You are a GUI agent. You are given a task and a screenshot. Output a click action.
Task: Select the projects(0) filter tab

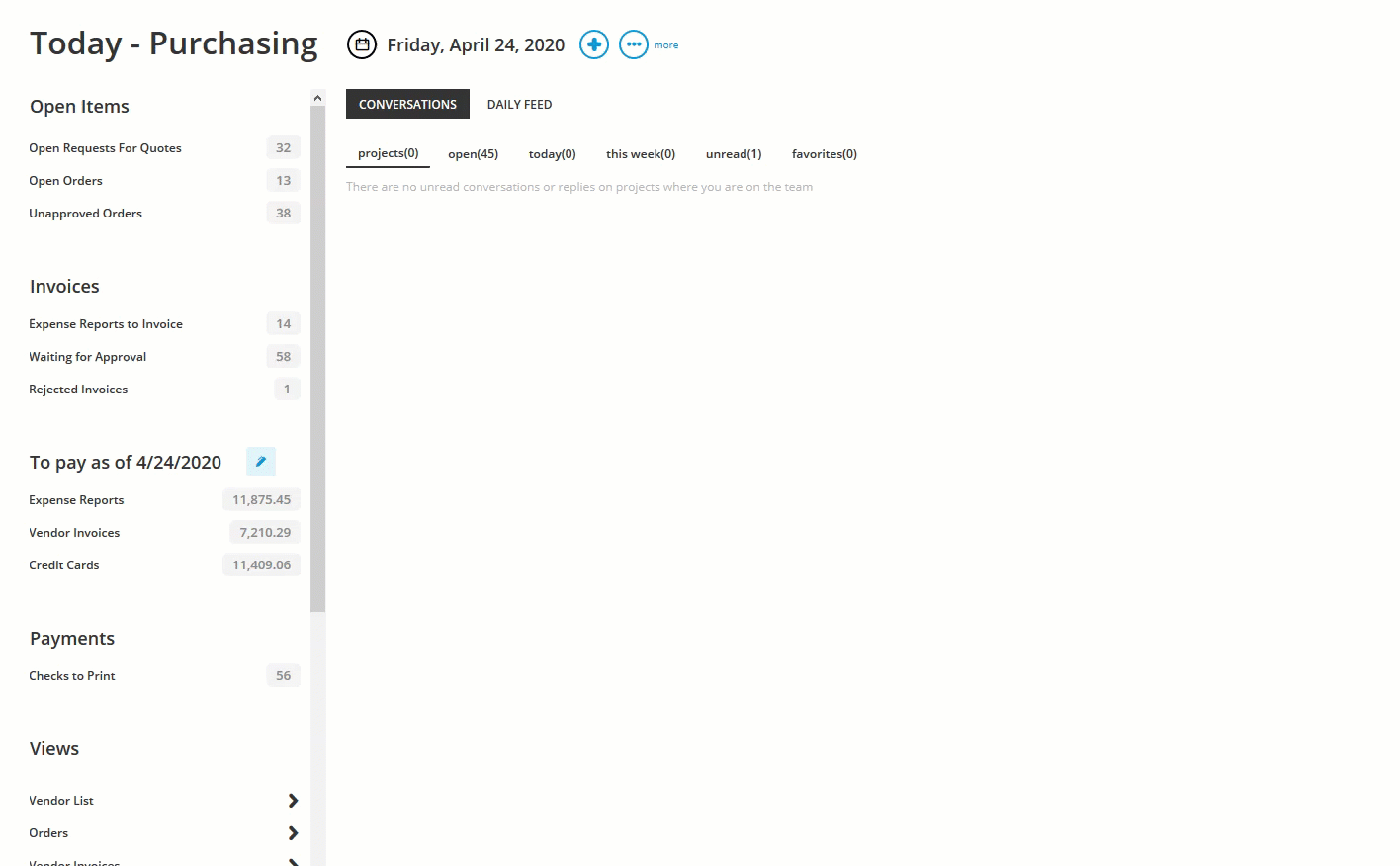388,153
